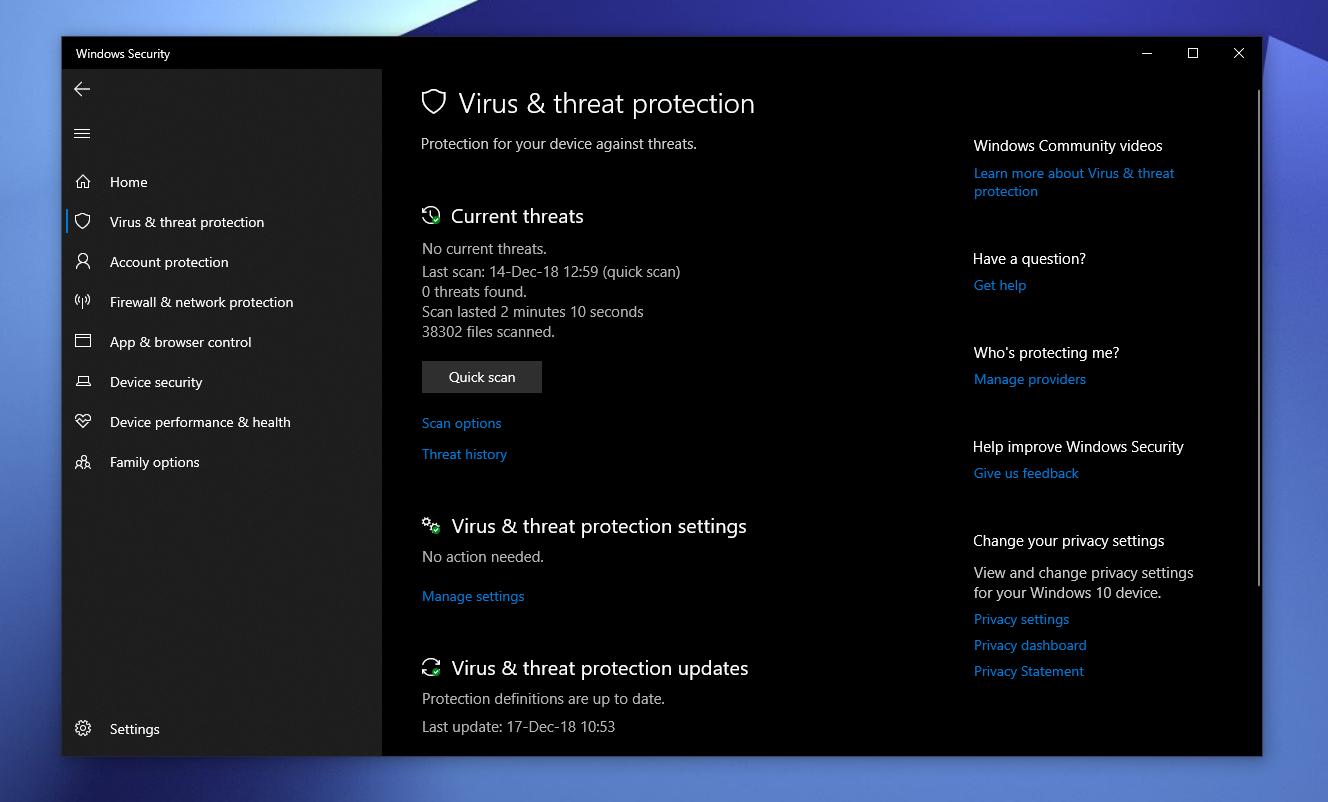Click the Settings gear icon
Image resolution: width=1328 pixels, height=802 pixels.
click(83, 729)
